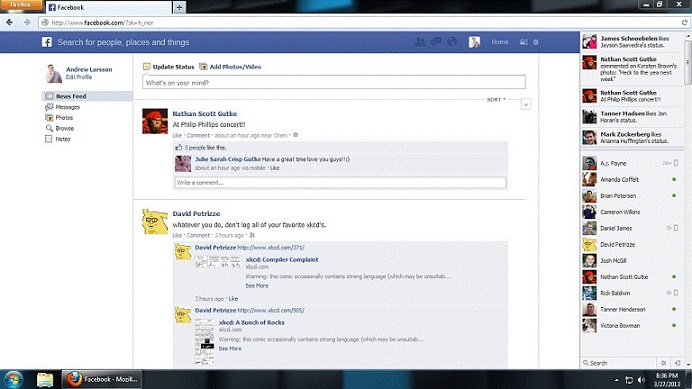Like Nathan Scott Gutke's concert post
The image size is (692, 389).
(177, 136)
